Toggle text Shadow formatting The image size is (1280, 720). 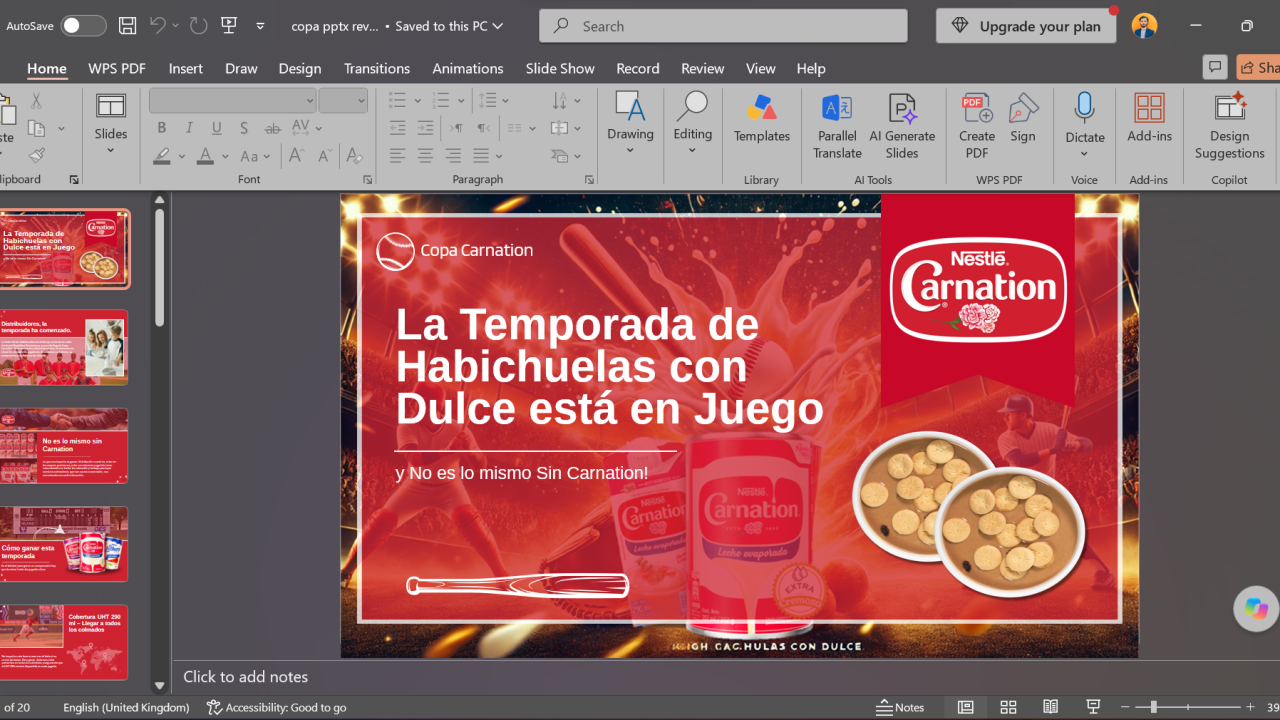click(x=244, y=128)
